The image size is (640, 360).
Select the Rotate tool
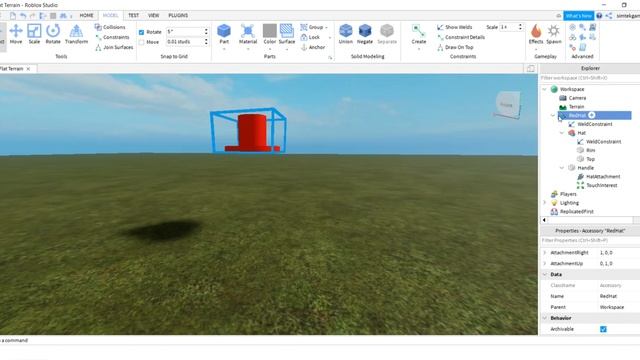pos(53,34)
